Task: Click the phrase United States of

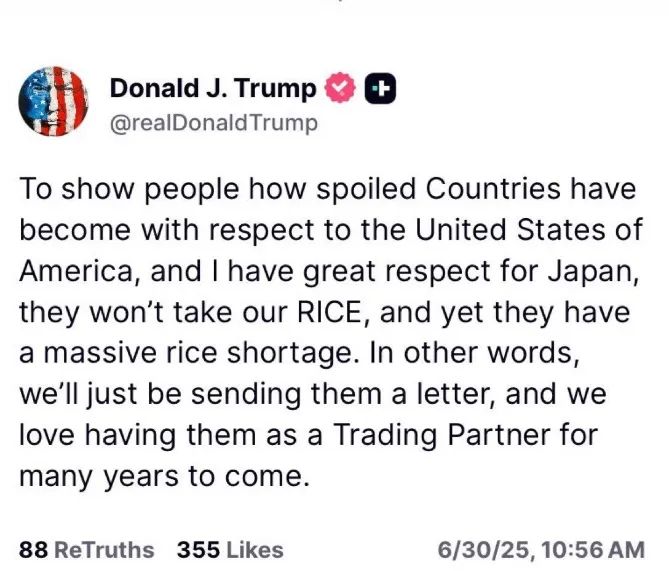Action: 529,230
